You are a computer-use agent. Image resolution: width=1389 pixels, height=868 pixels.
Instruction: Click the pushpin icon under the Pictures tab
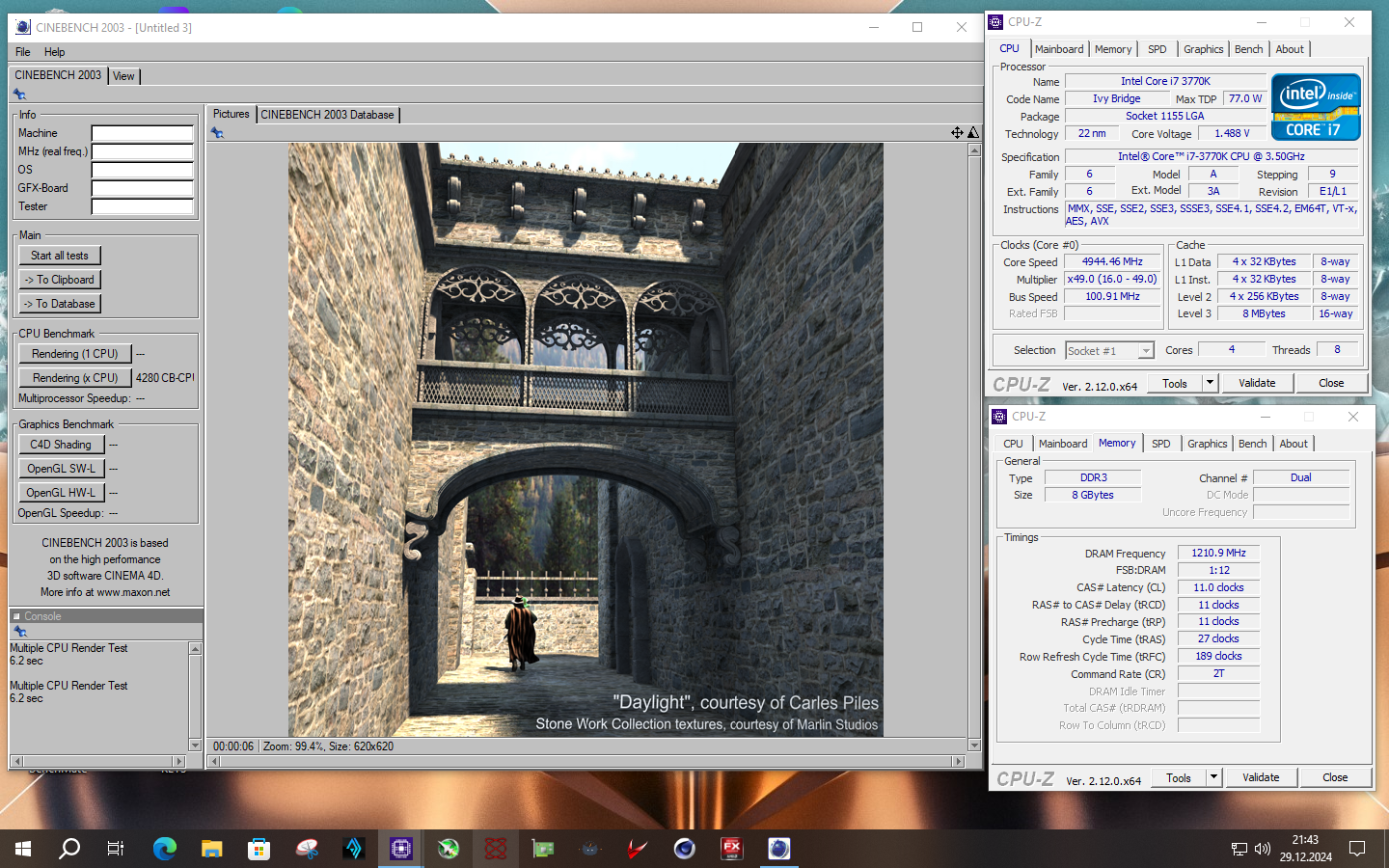(x=217, y=133)
